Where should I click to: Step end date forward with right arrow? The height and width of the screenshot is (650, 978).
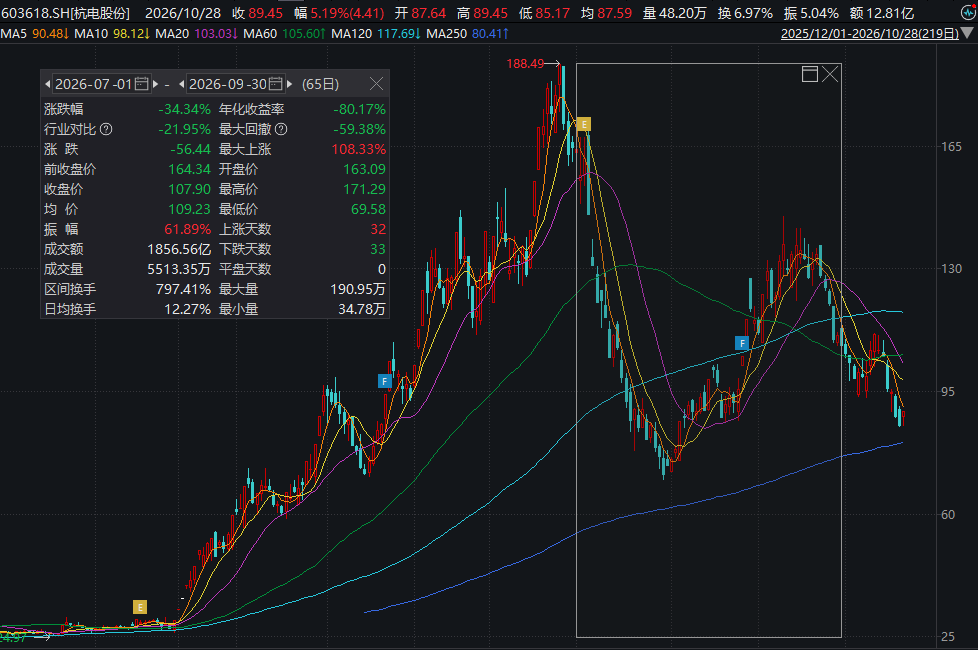[289, 84]
